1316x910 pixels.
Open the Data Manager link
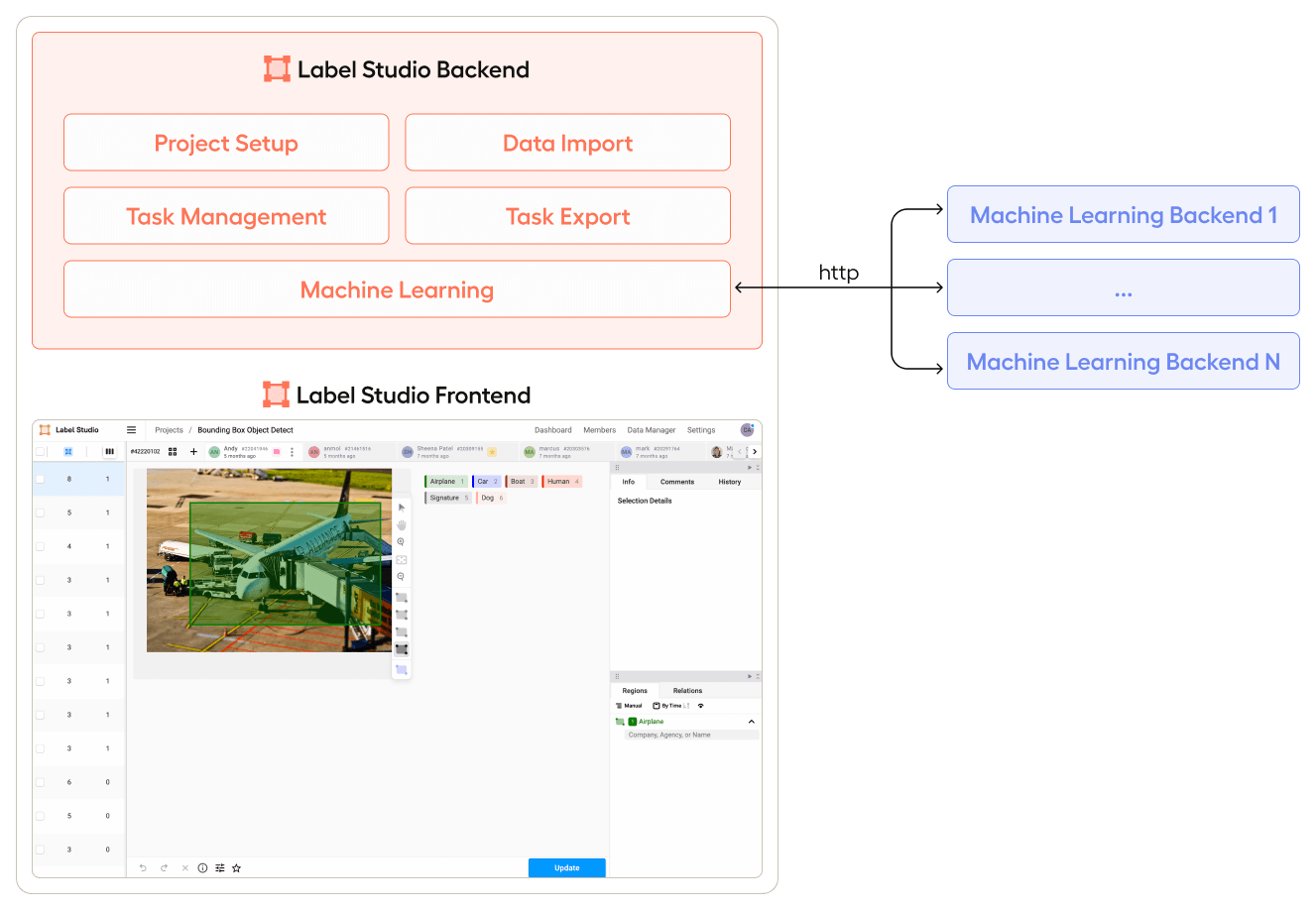651,429
